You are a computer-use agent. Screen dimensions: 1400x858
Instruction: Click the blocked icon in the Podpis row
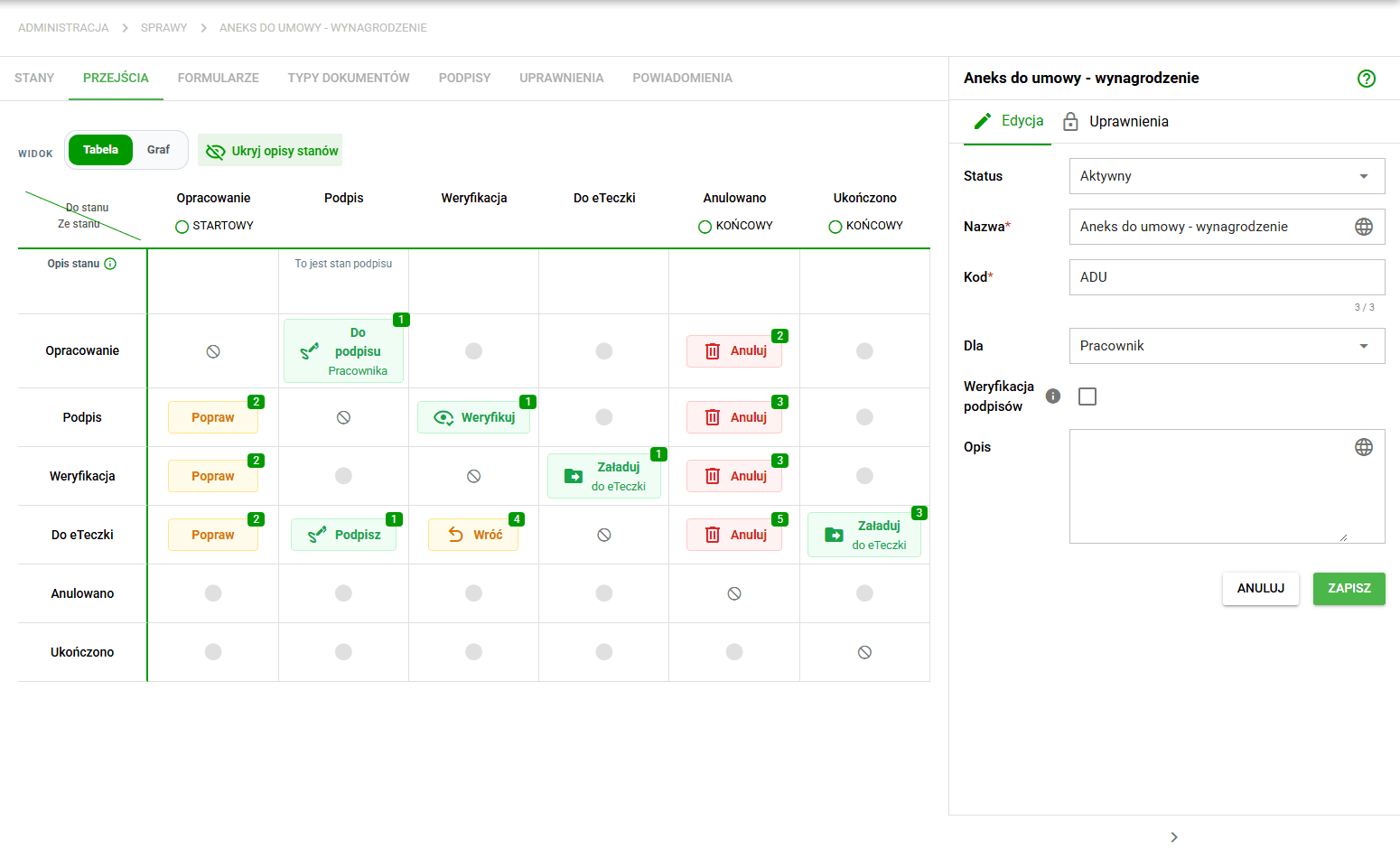tap(343, 417)
